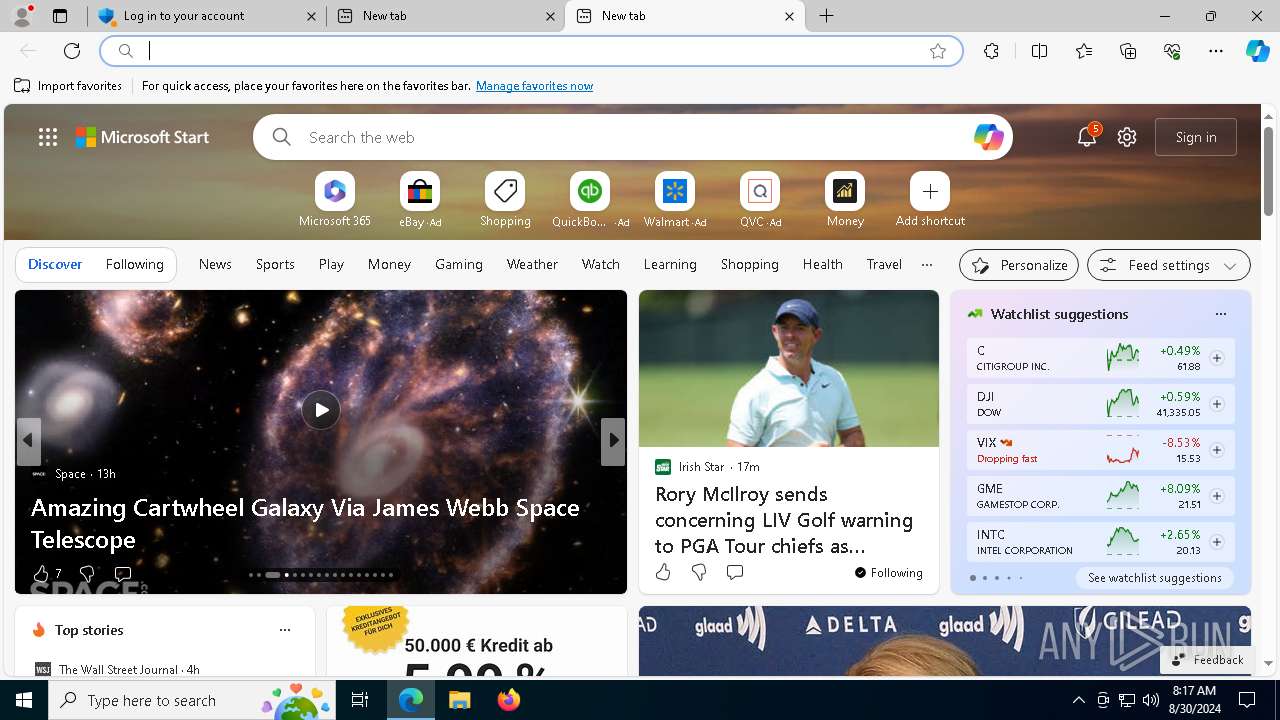The image size is (1280, 720).
Task: Open Firefox from the taskbar
Action: pos(509,700)
